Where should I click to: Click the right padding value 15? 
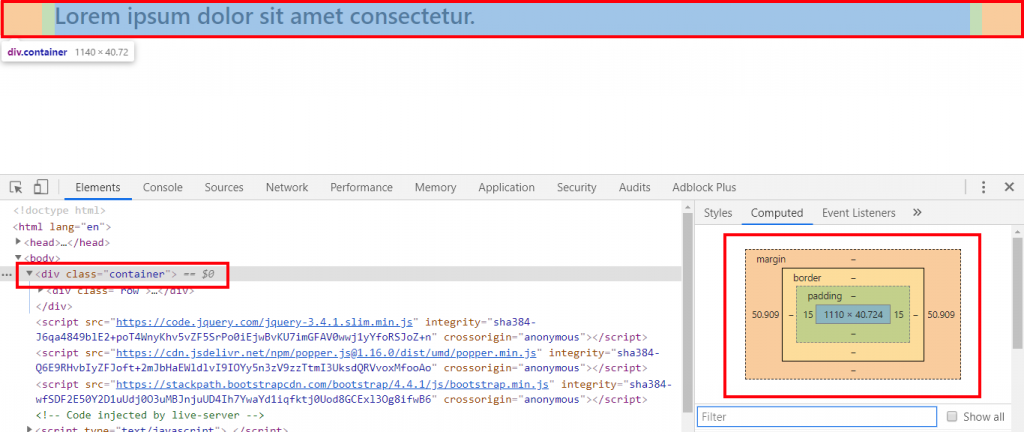coord(898,315)
